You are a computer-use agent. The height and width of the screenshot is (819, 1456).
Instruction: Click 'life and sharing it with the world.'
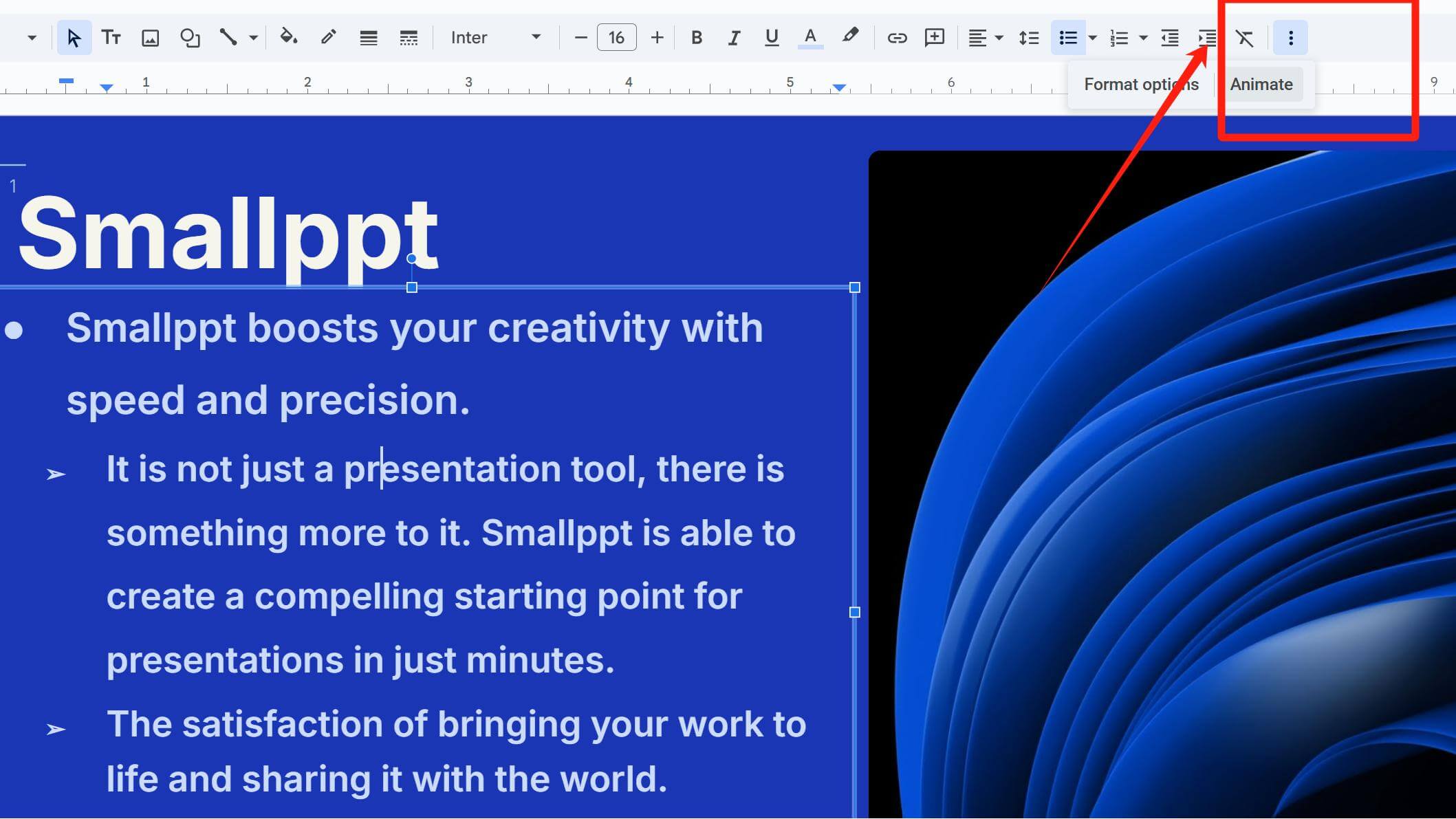(x=387, y=780)
